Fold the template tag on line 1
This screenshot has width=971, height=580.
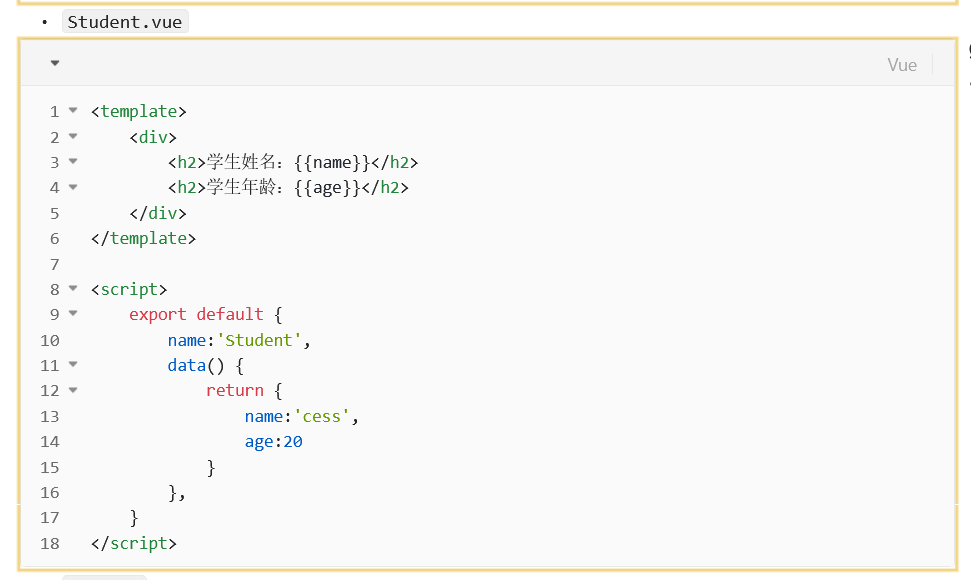coord(73,111)
